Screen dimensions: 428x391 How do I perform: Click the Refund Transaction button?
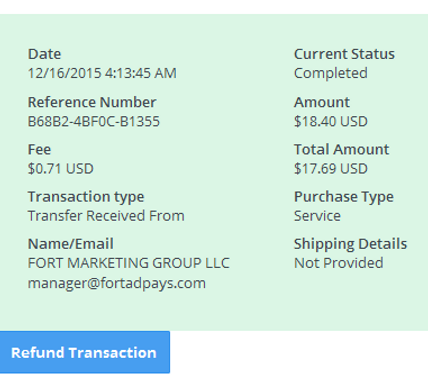pos(85,352)
